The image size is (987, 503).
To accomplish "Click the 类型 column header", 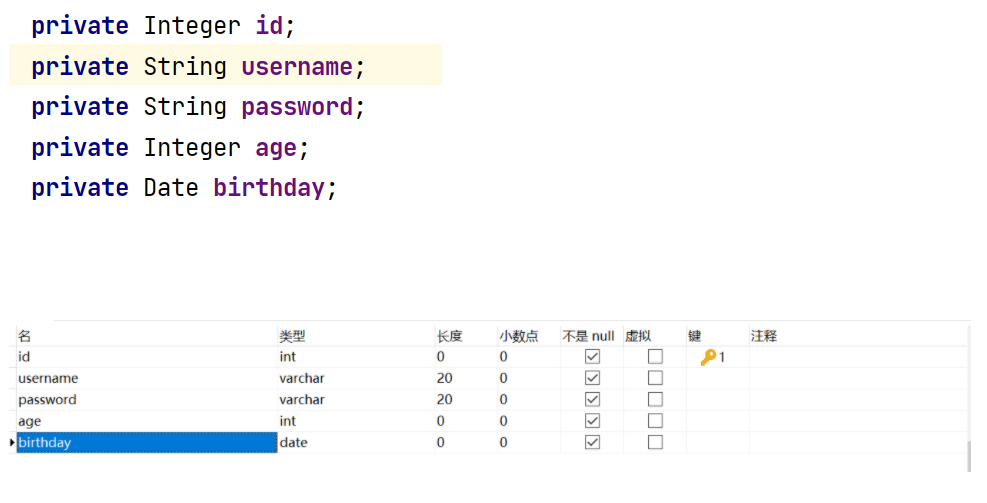I will pos(291,336).
